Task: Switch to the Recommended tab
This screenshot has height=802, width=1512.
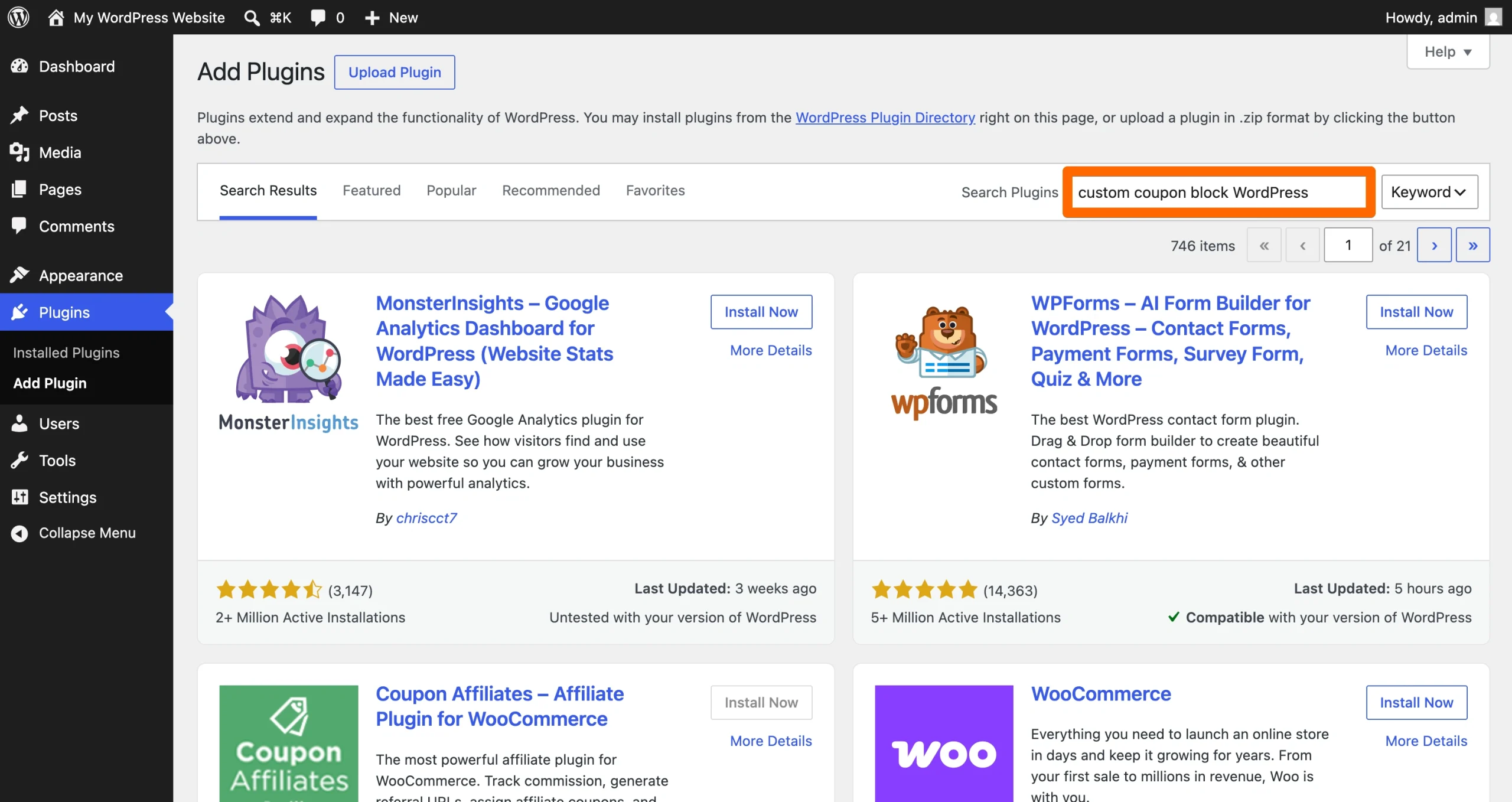Action: [x=551, y=191]
